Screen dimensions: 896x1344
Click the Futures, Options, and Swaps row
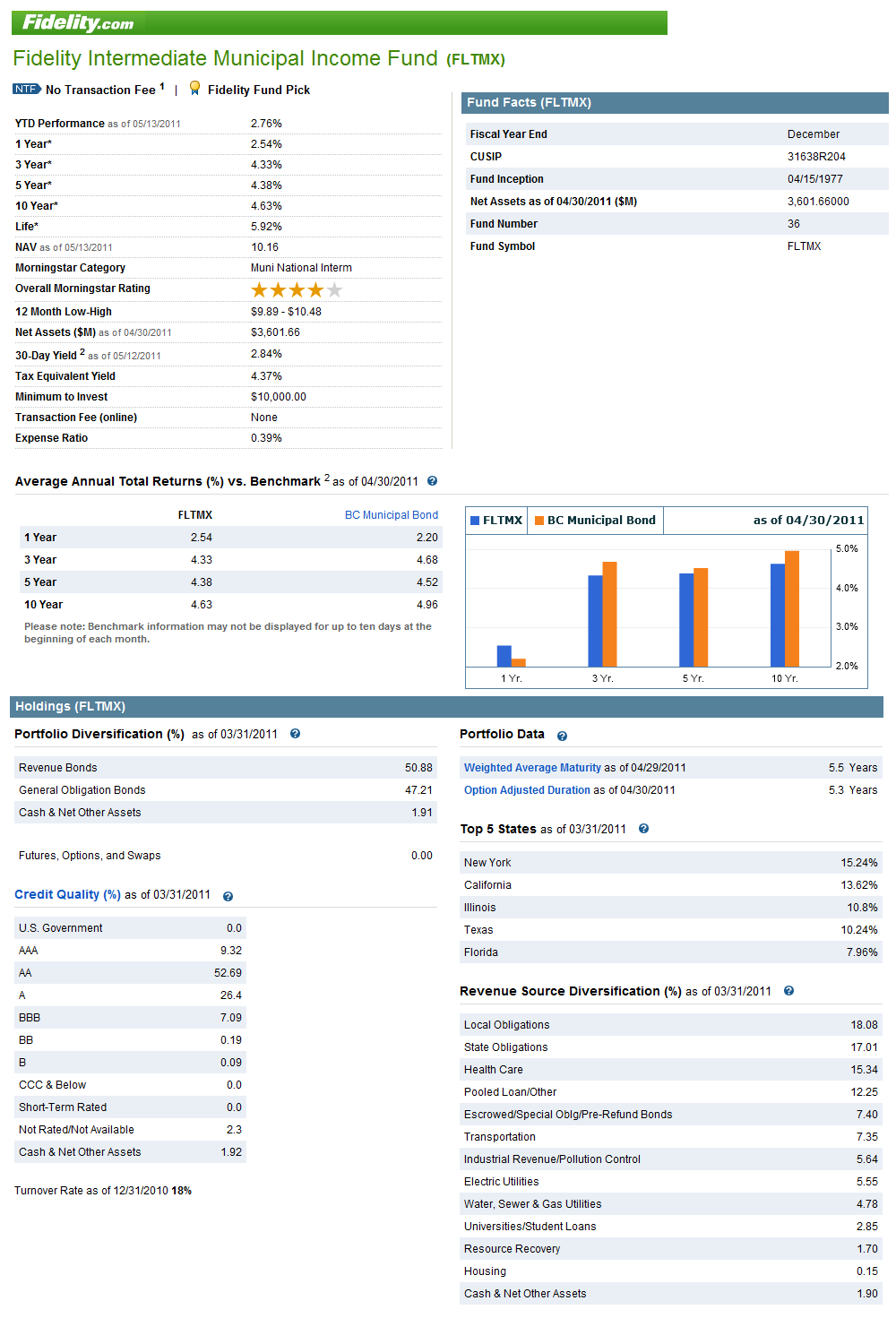pyautogui.click(x=226, y=856)
